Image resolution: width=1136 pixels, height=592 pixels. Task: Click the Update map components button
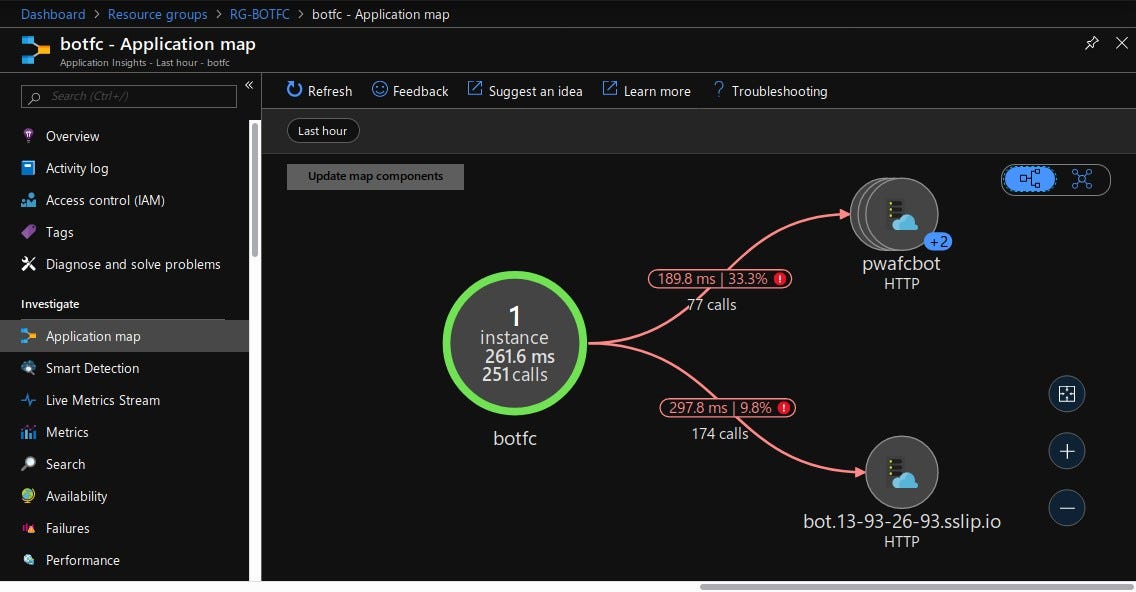coord(375,176)
